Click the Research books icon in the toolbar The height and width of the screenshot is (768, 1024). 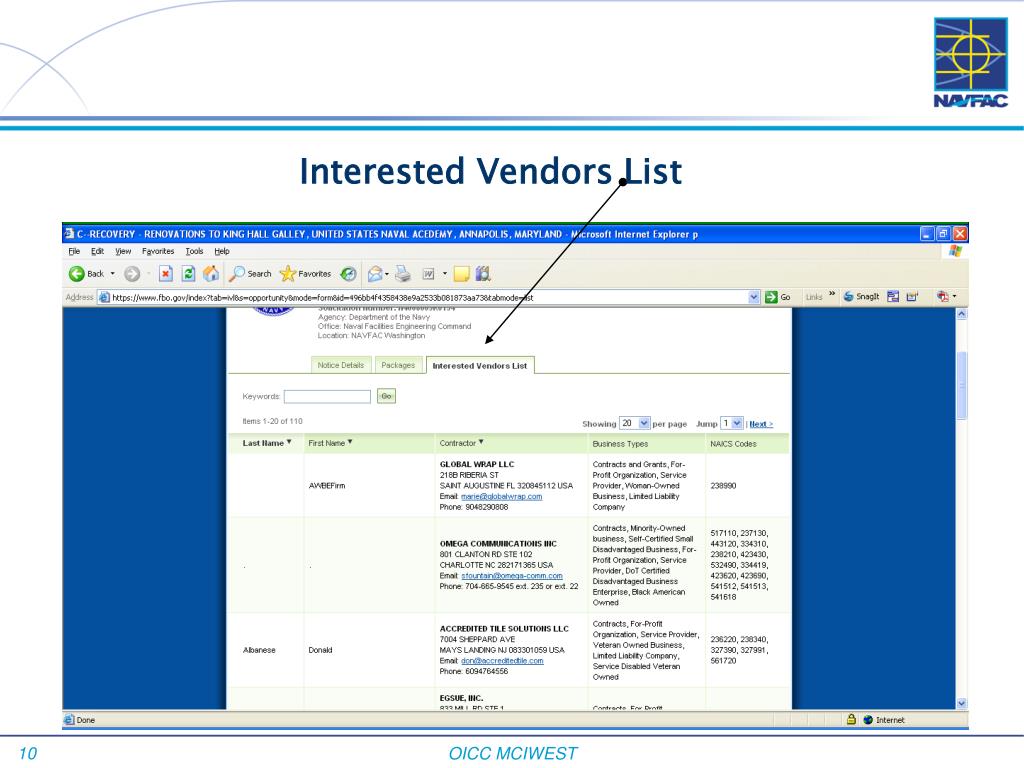(483, 274)
